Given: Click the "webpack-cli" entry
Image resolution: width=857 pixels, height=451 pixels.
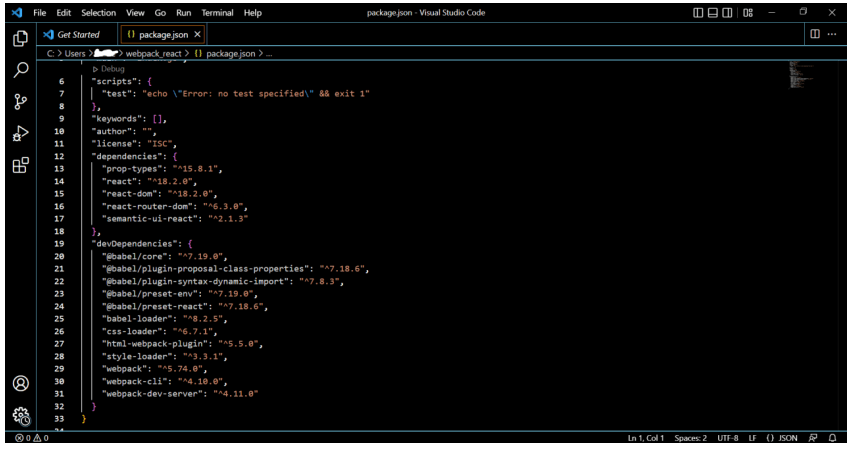Looking at the screenshot, I should pos(164,382).
